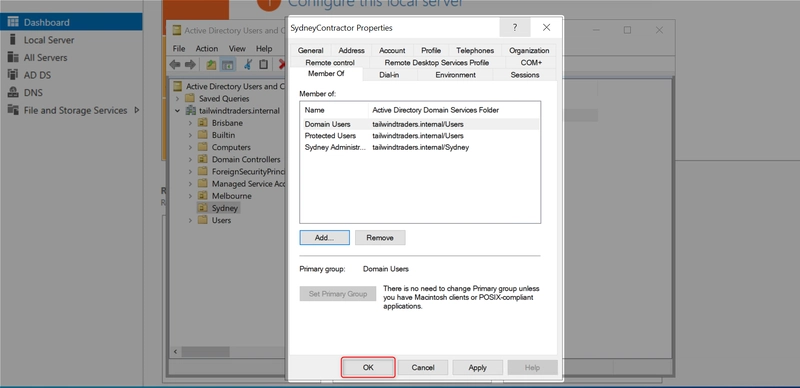Switch to the Dial-in tab

(x=389, y=75)
